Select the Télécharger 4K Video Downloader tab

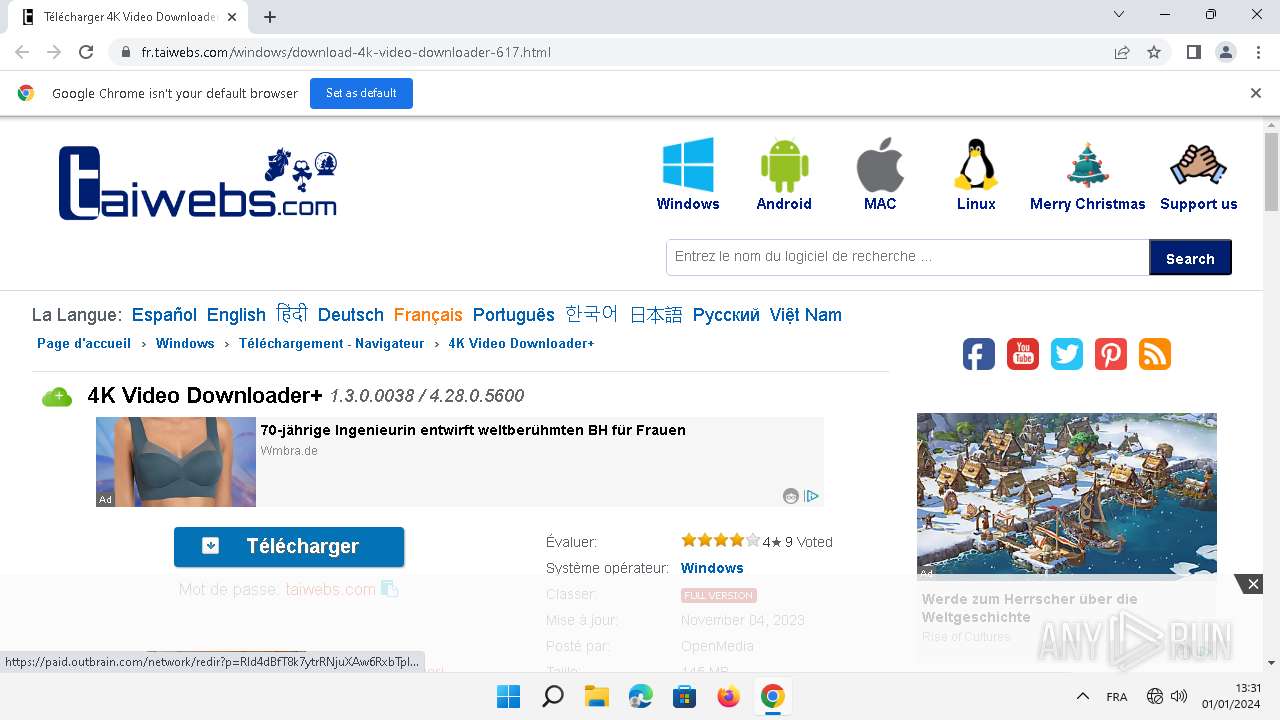130,17
